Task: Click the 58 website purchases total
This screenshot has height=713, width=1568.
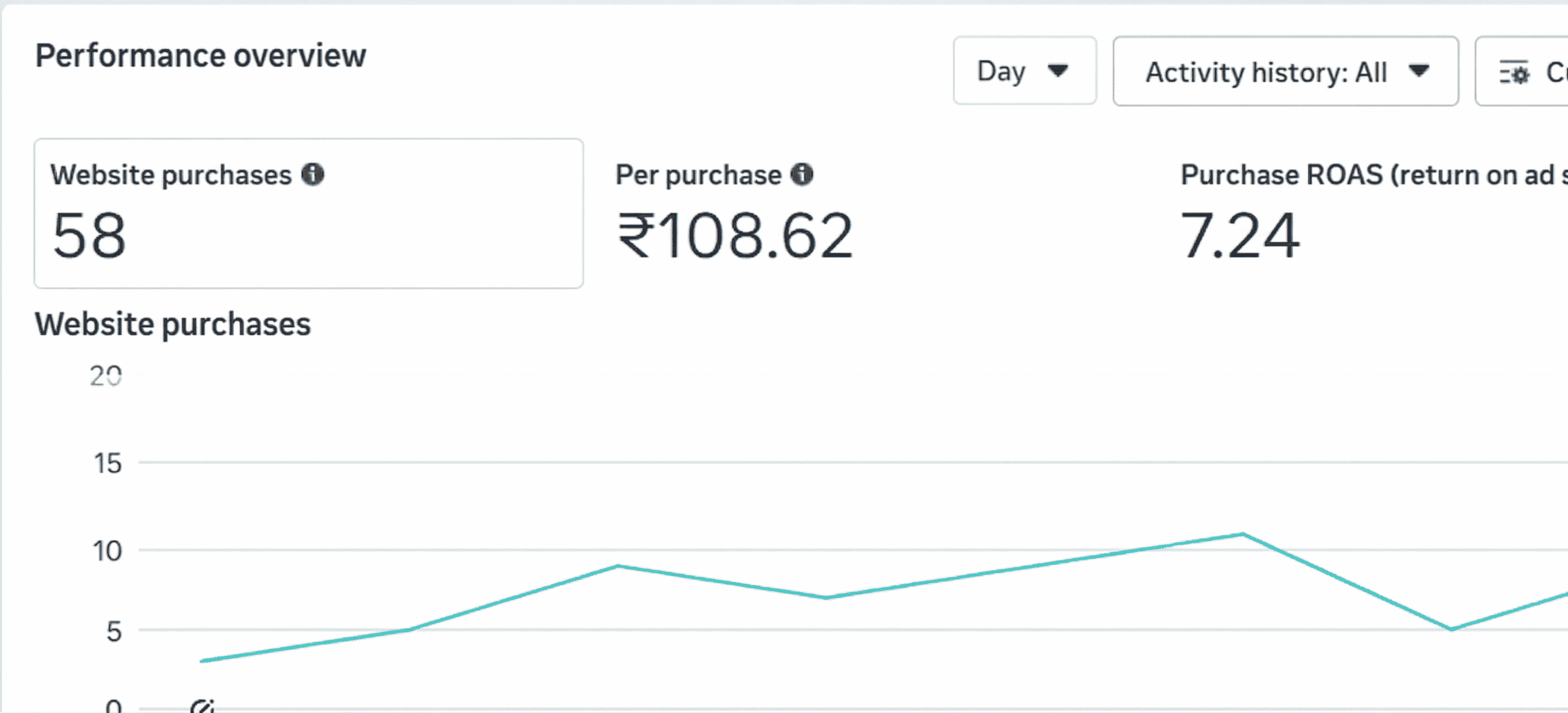Action: click(x=89, y=235)
